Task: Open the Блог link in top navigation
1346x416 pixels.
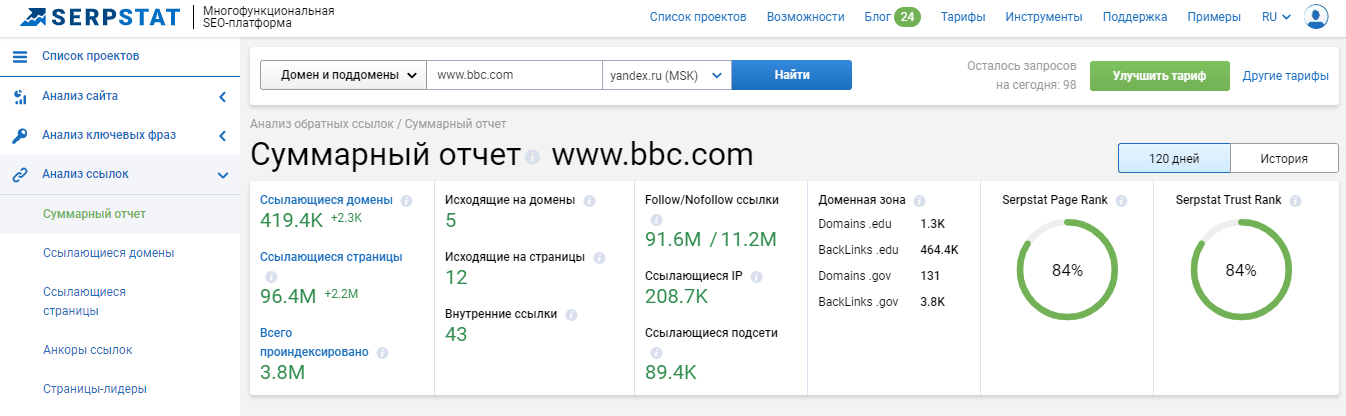Action: point(876,17)
